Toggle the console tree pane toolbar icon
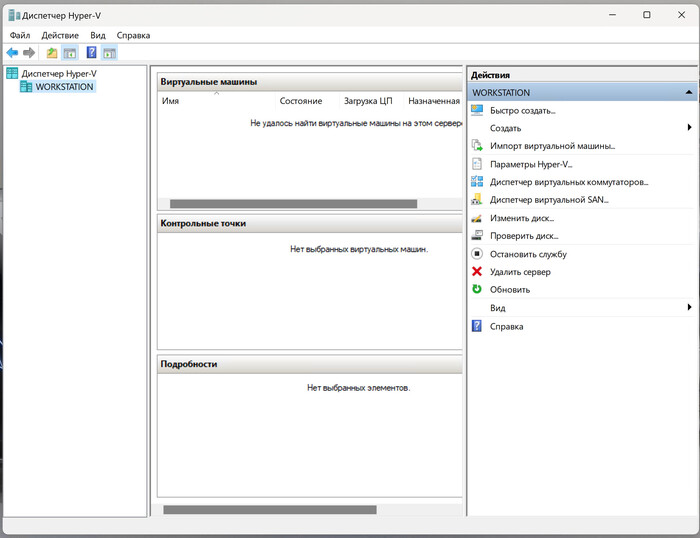 [x=70, y=53]
